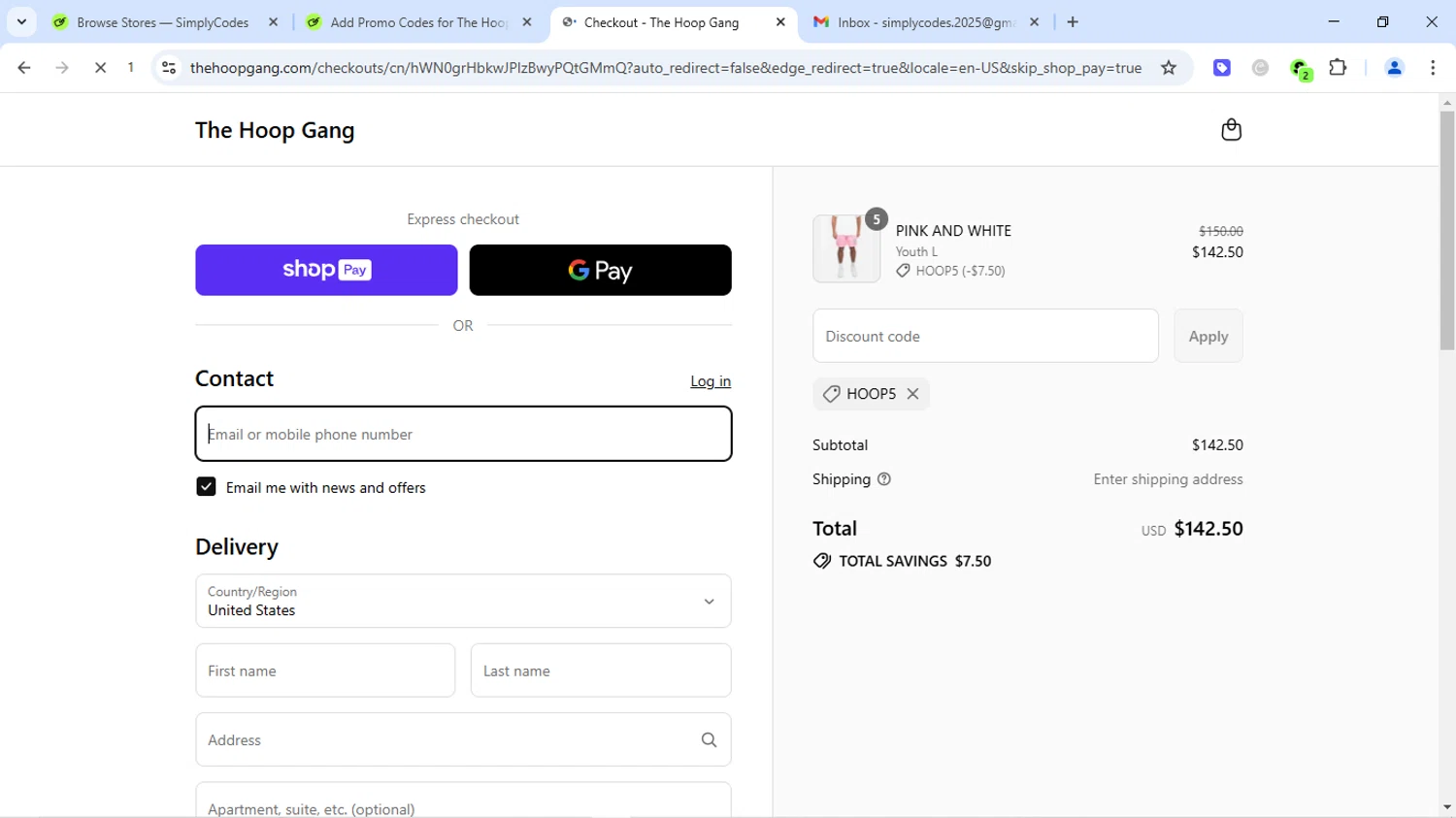Viewport: 1456px width, 818px height.
Task: Expand the Country/Region dropdown
Action: pyautogui.click(x=463, y=601)
